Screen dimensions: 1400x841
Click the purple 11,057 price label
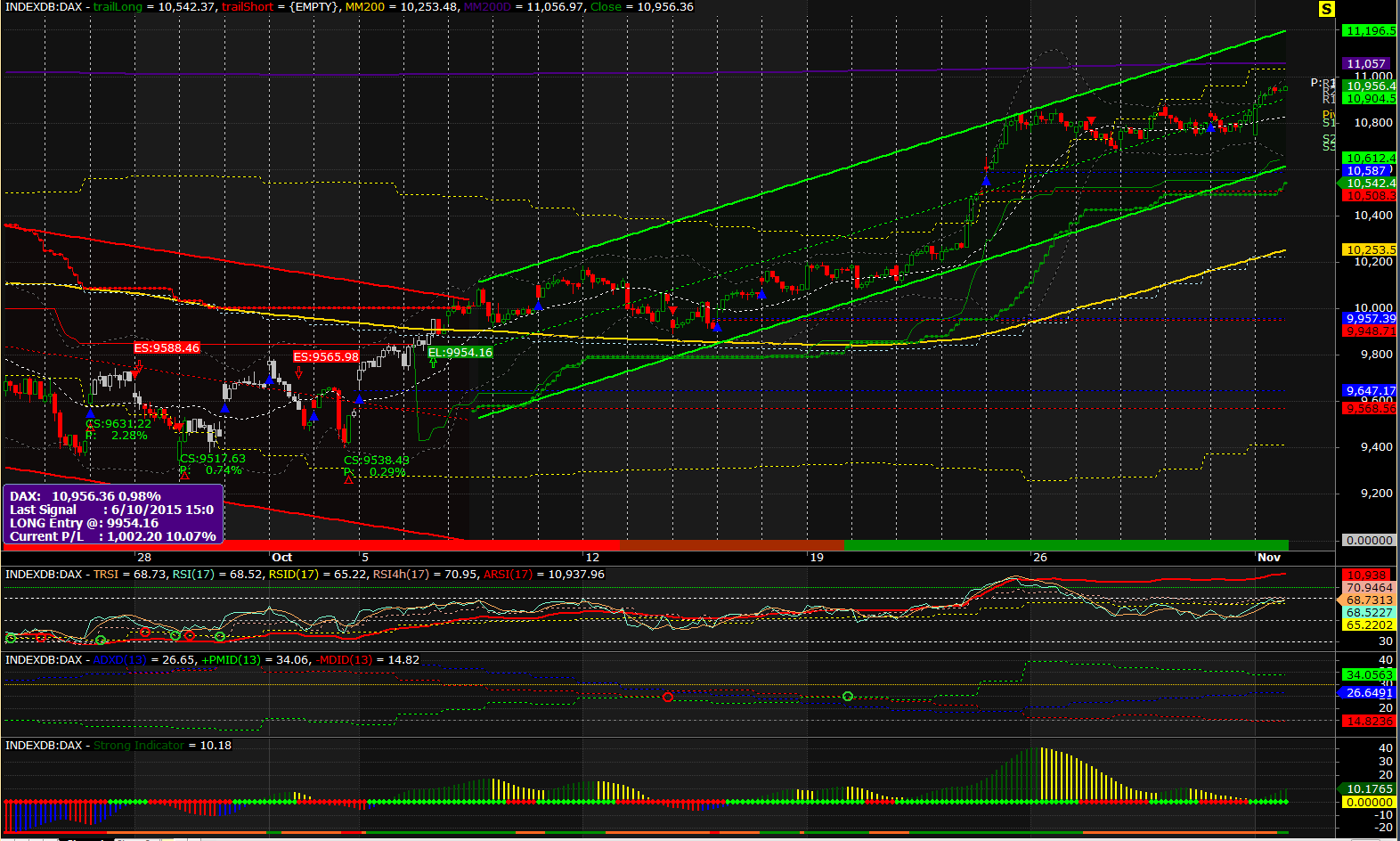(1367, 63)
